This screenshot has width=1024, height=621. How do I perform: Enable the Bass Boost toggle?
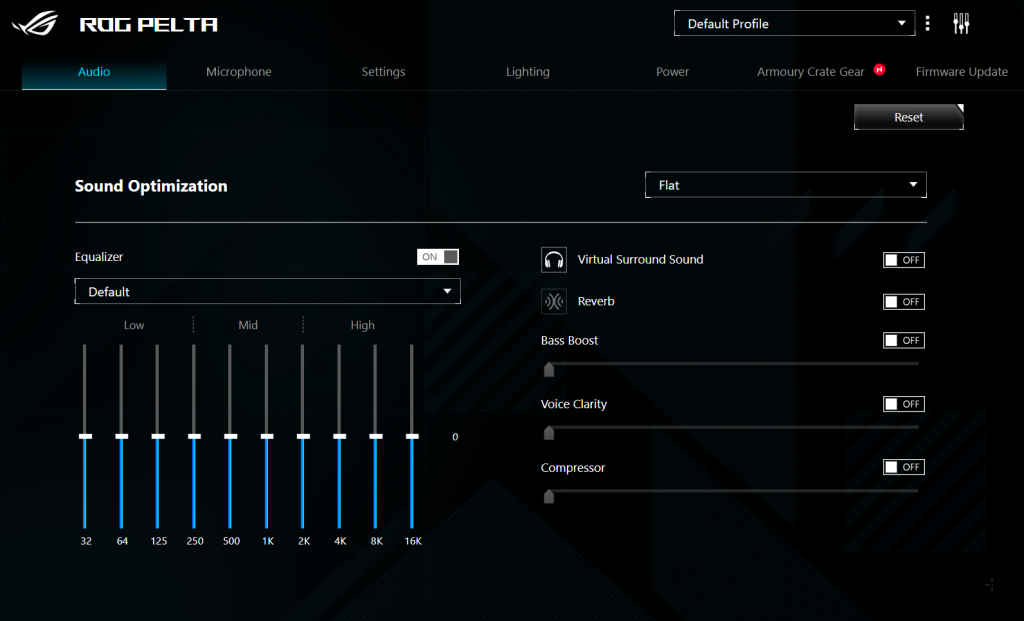click(x=903, y=340)
